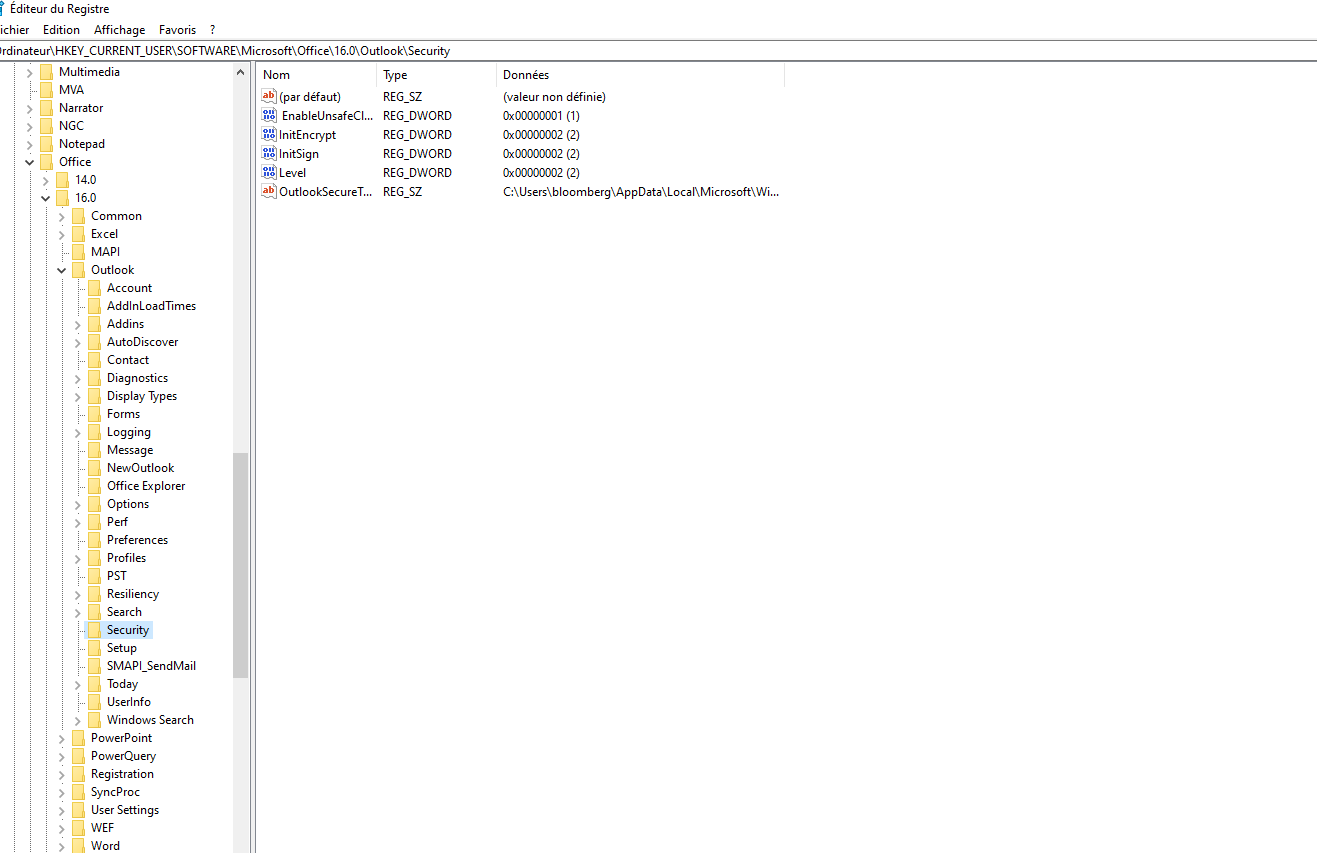This screenshot has width=1317, height=853.
Task: Click the Security folder icon in tree
Action: point(94,630)
